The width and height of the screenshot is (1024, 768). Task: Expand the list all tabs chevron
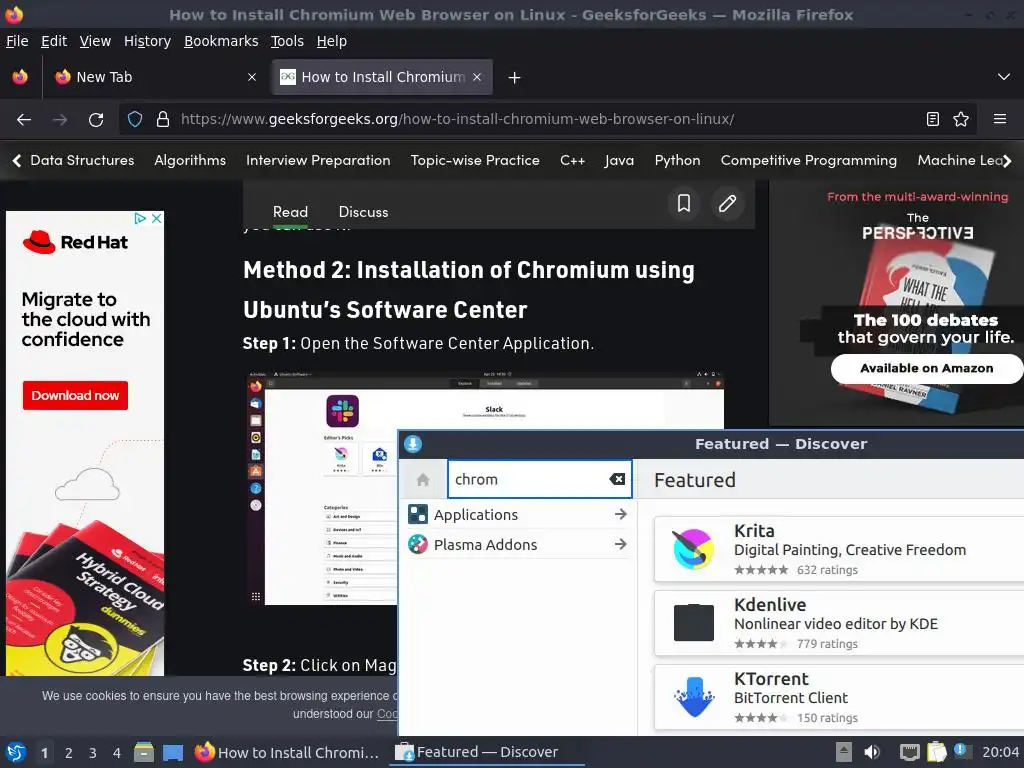pyautogui.click(x=1004, y=77)
